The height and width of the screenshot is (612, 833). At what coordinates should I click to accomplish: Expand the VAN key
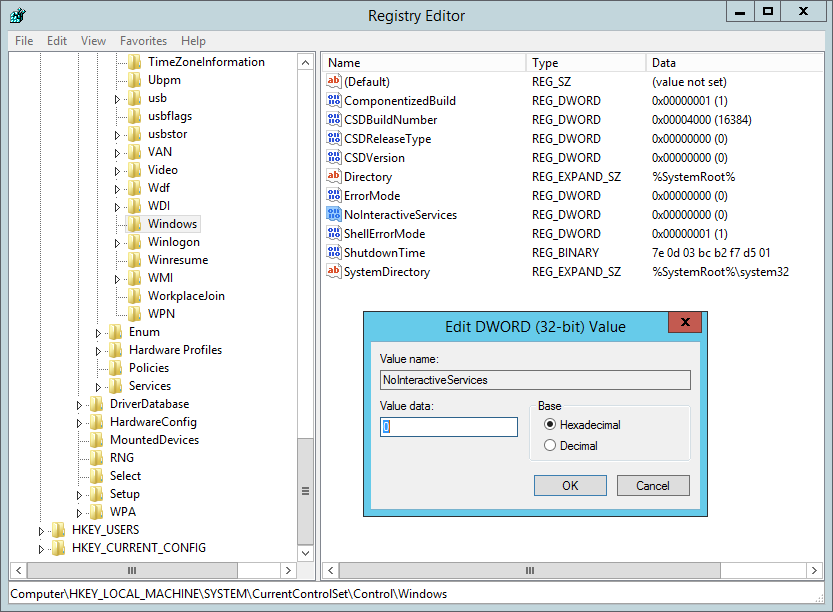(x=117, y=154)
